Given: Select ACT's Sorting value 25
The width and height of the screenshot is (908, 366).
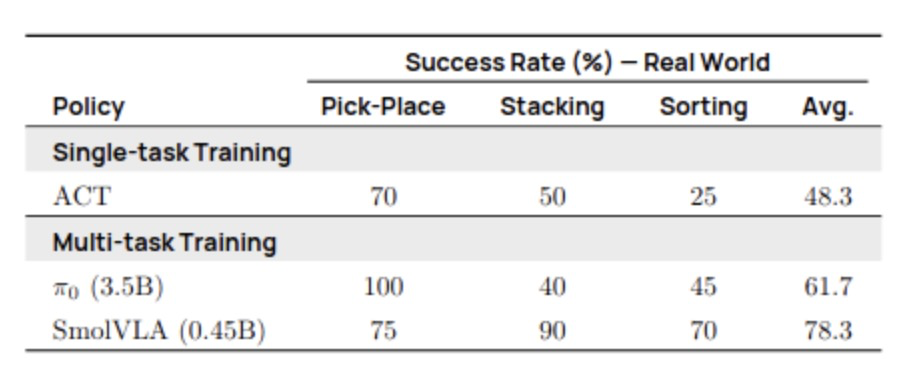Looking at the screenshot, I should click(x=703, y=197).
